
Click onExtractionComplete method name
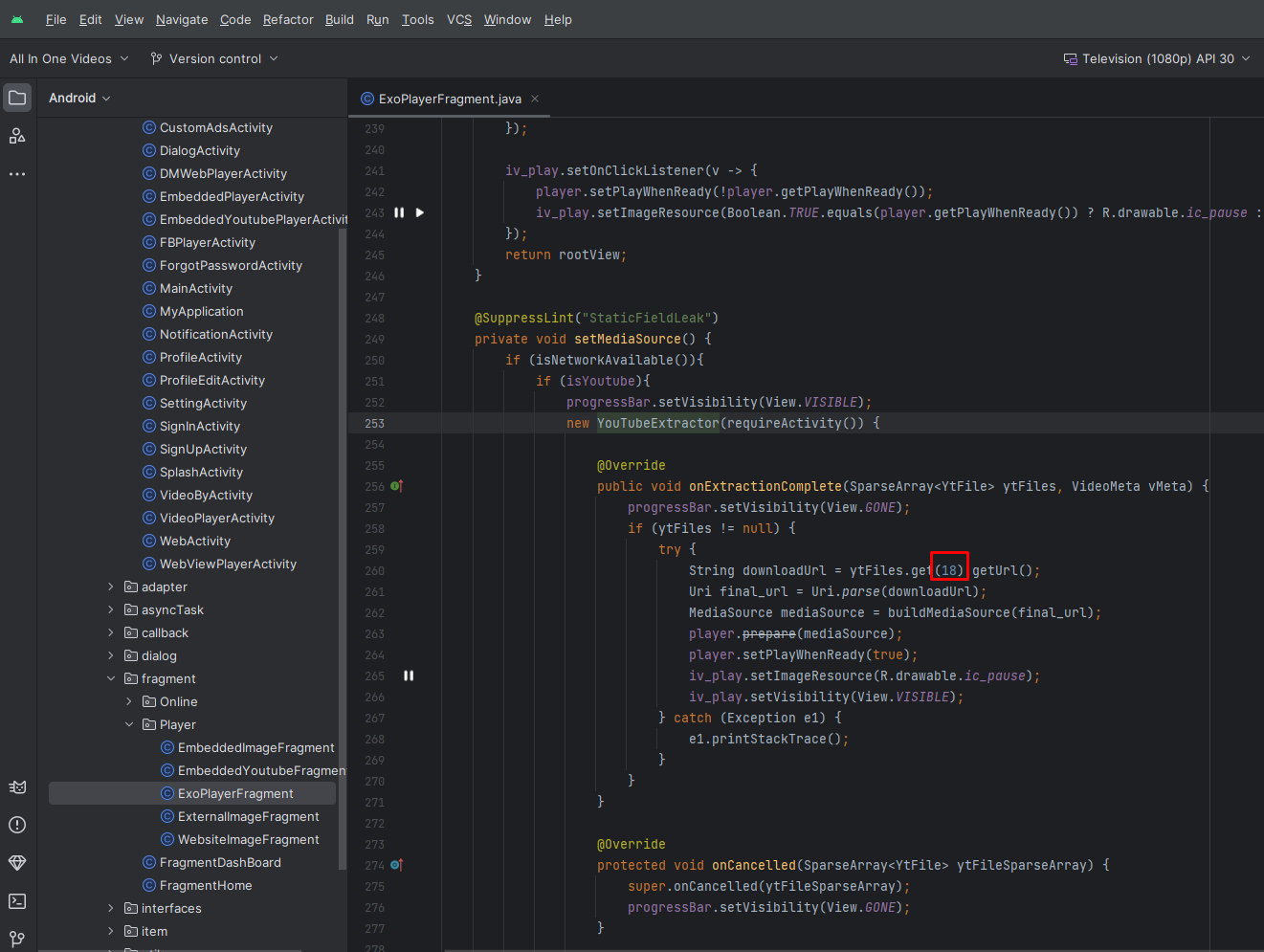coord(765,486)
